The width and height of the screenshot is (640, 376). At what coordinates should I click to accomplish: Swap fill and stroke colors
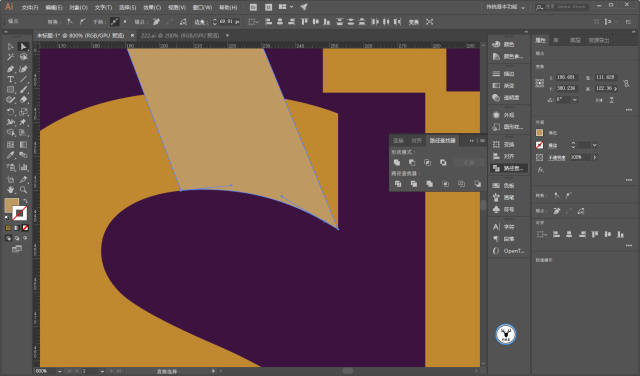point(25,201)
